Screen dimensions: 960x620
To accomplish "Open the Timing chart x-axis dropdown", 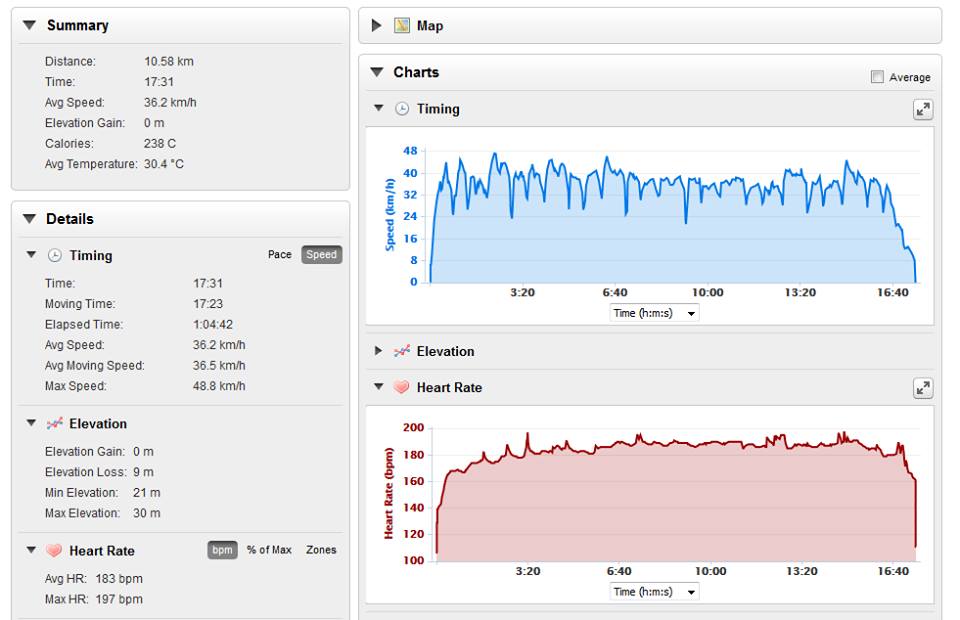I will 654,313.
